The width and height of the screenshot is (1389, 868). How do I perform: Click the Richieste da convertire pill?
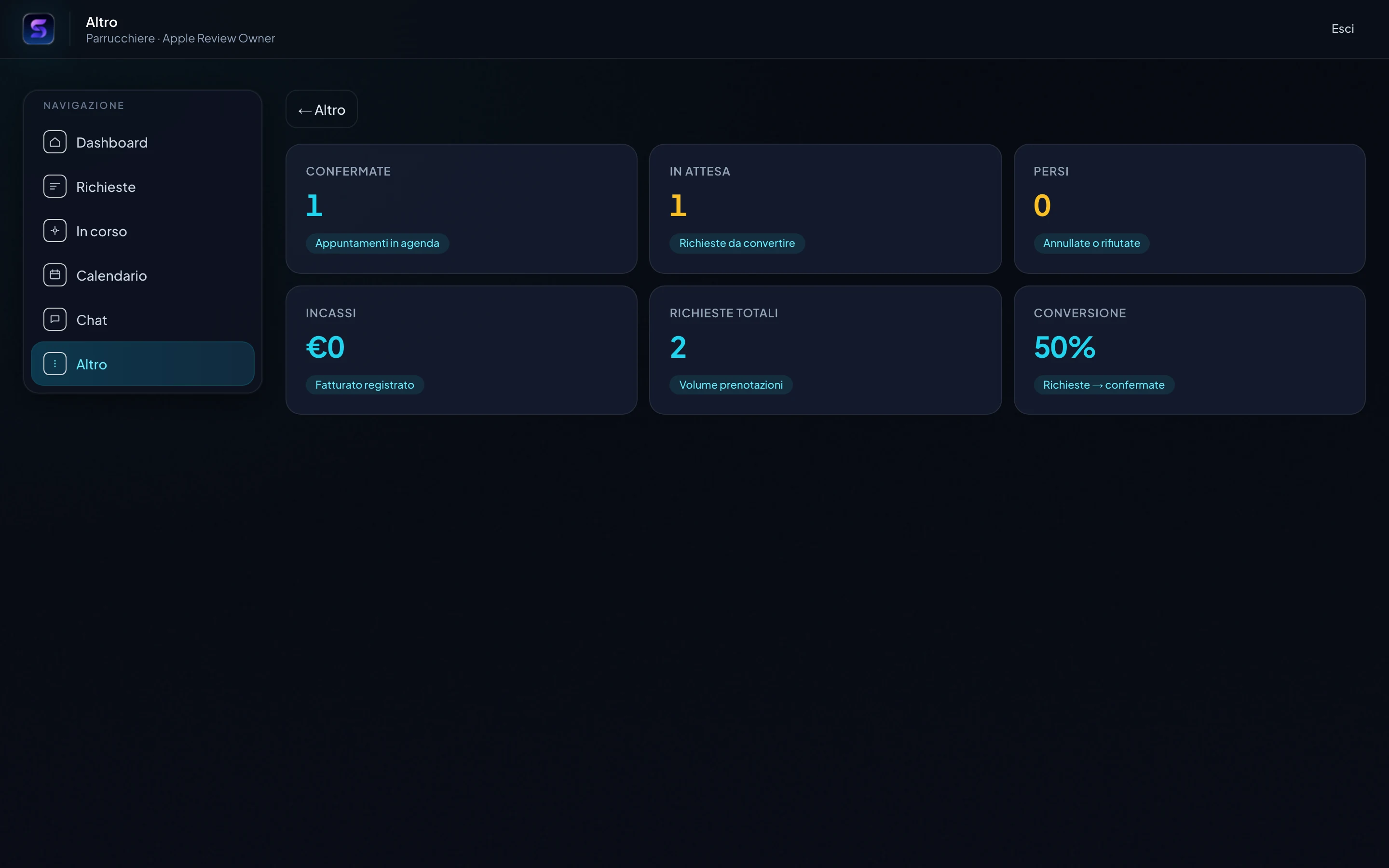[737, 244]
